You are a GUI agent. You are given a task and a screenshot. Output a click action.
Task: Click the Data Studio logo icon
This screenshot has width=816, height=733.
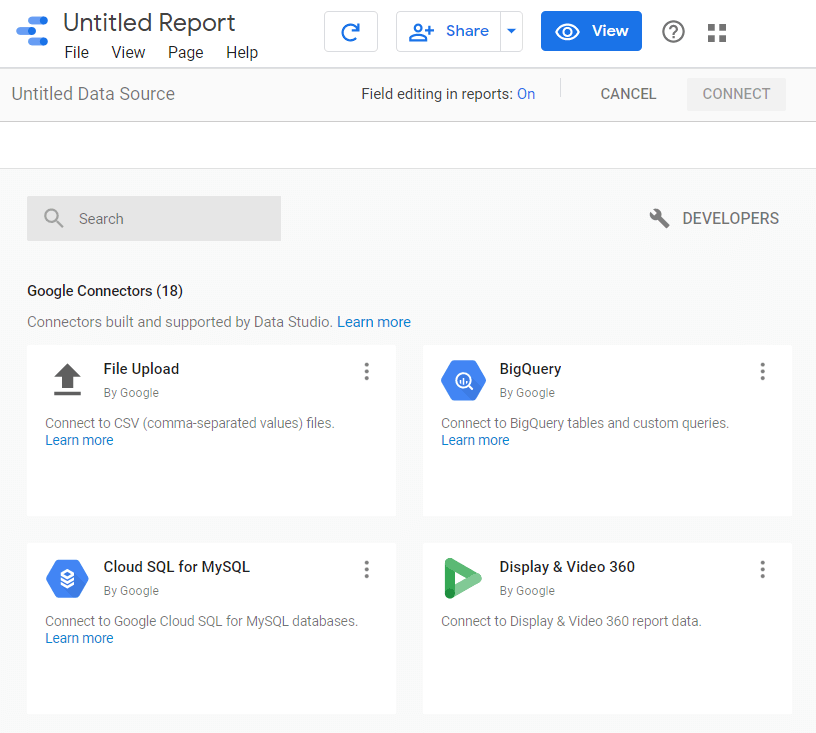[x=32, y=32]
